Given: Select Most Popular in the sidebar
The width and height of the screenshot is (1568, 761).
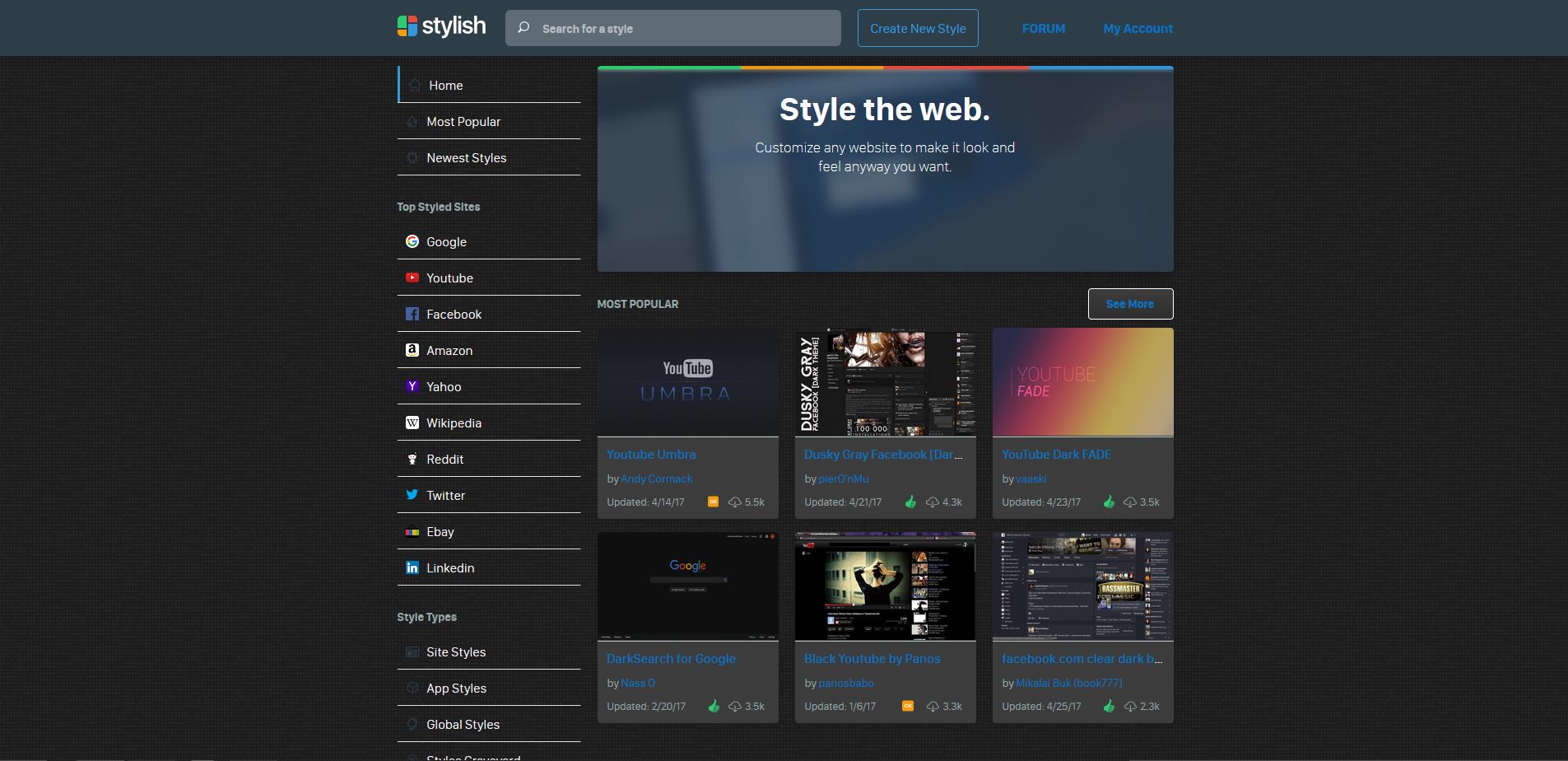Looking at the screenshot, I should point(489,121).
